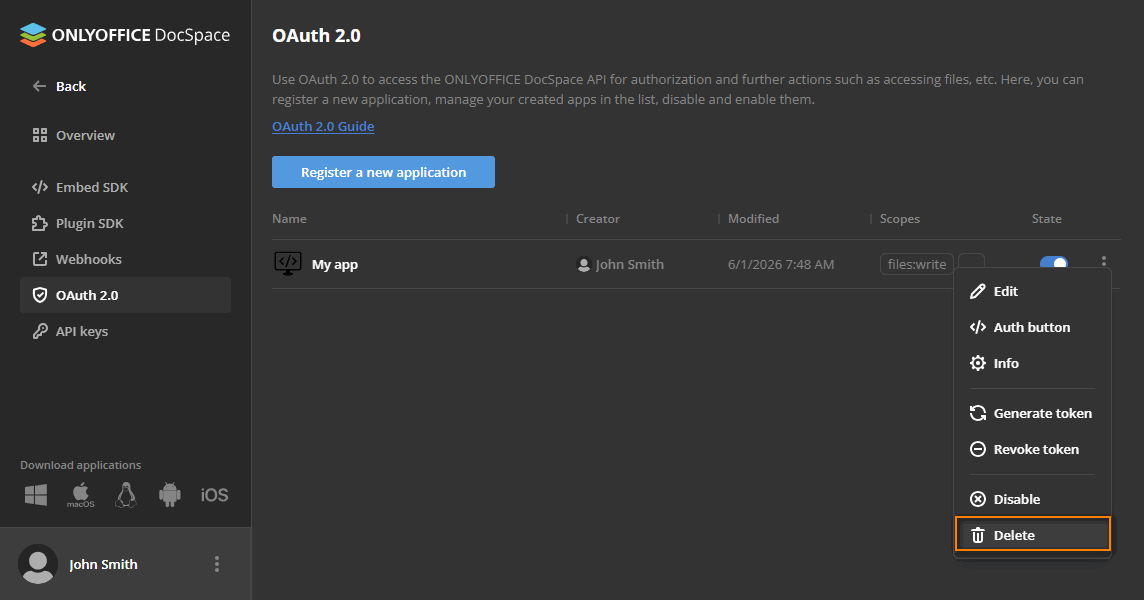Select OAuth 2.0 in the sidebar
Screen dimensions: 1144x600
pos(125,295)
